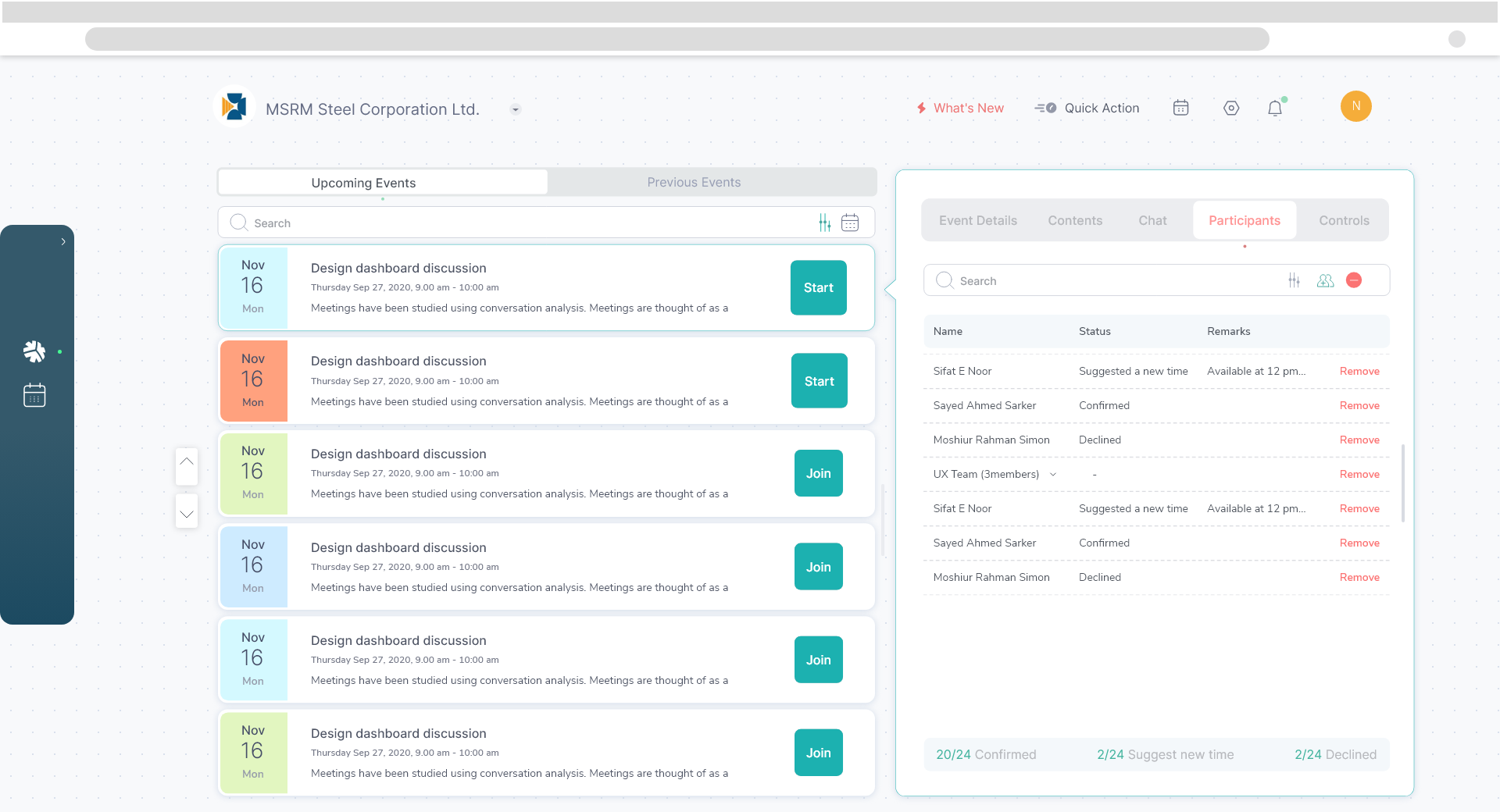Click the Status column header
Screen dimensions: 1500x812
tap(1095, 331)
